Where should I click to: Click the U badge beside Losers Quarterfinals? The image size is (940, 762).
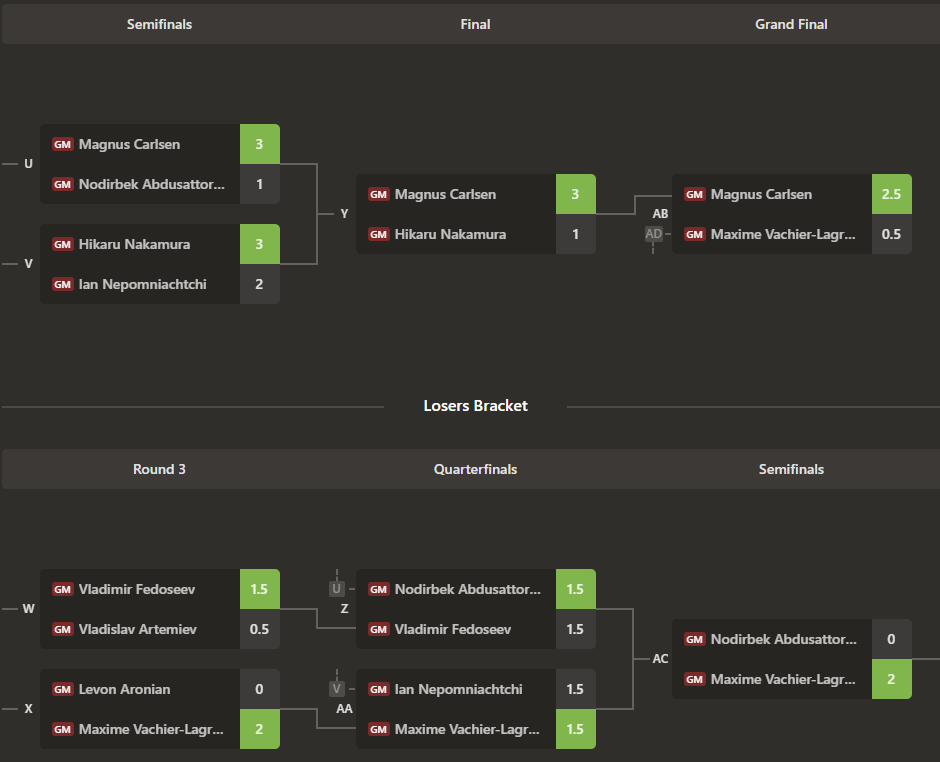337,589
